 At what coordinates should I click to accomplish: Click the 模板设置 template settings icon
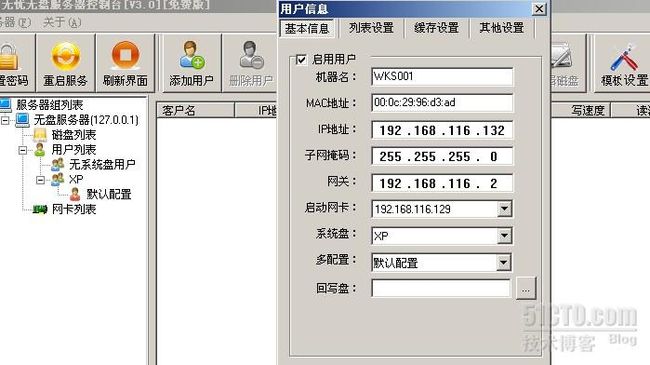click(624, 57)
